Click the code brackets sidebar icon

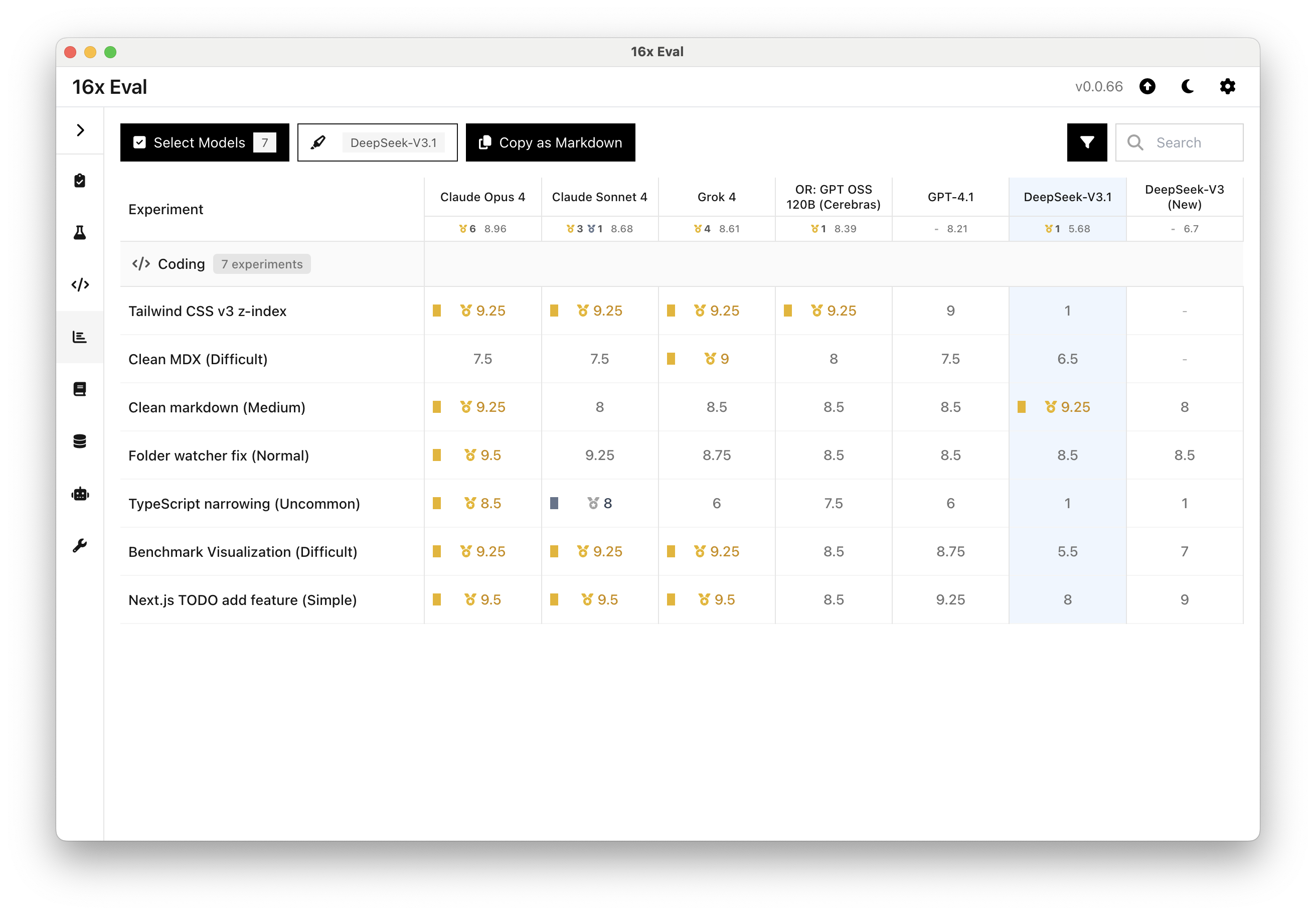point(80,284)
